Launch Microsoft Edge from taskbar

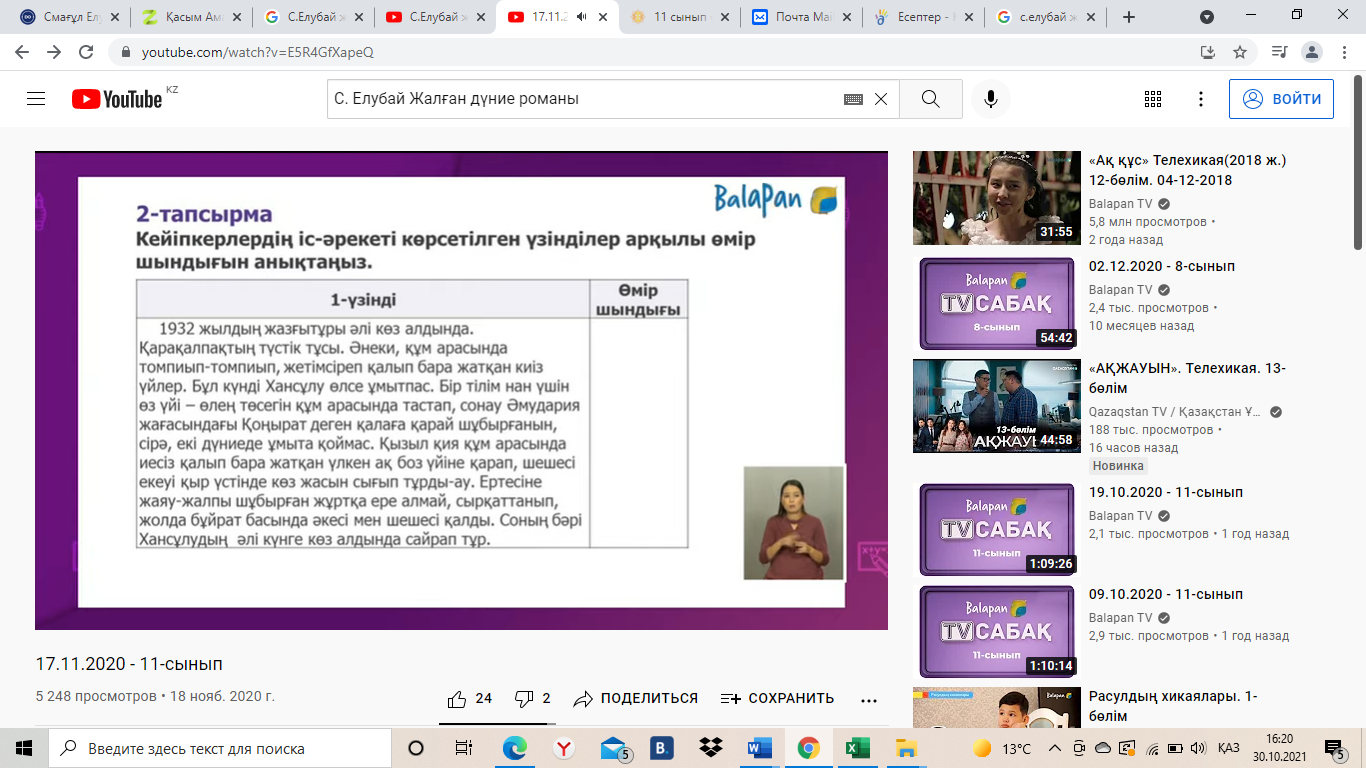(514, 748)
